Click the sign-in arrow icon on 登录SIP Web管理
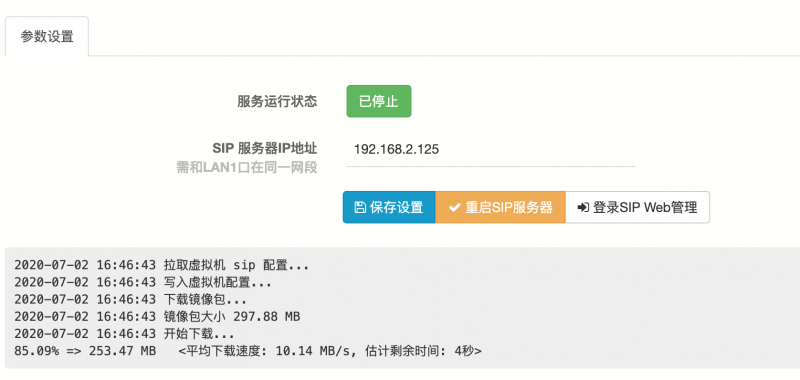 (583, 208)
